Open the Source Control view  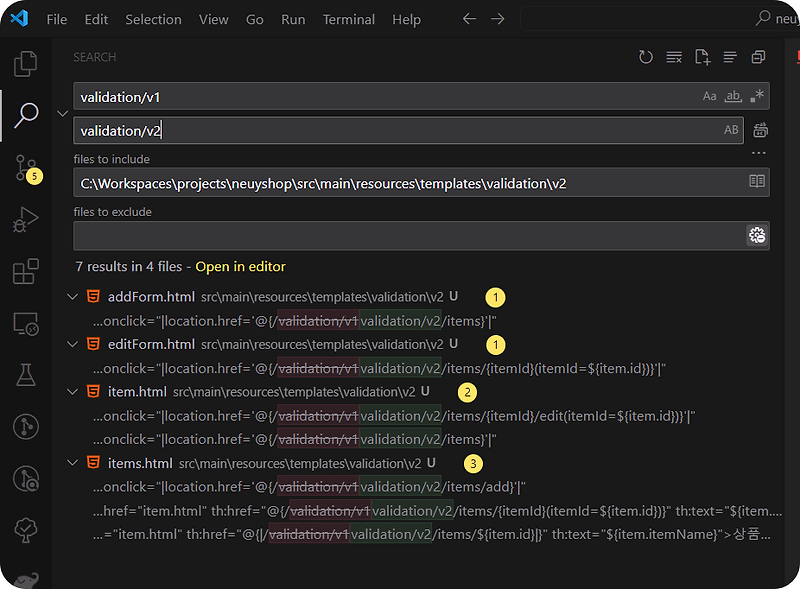coord(26,167)
